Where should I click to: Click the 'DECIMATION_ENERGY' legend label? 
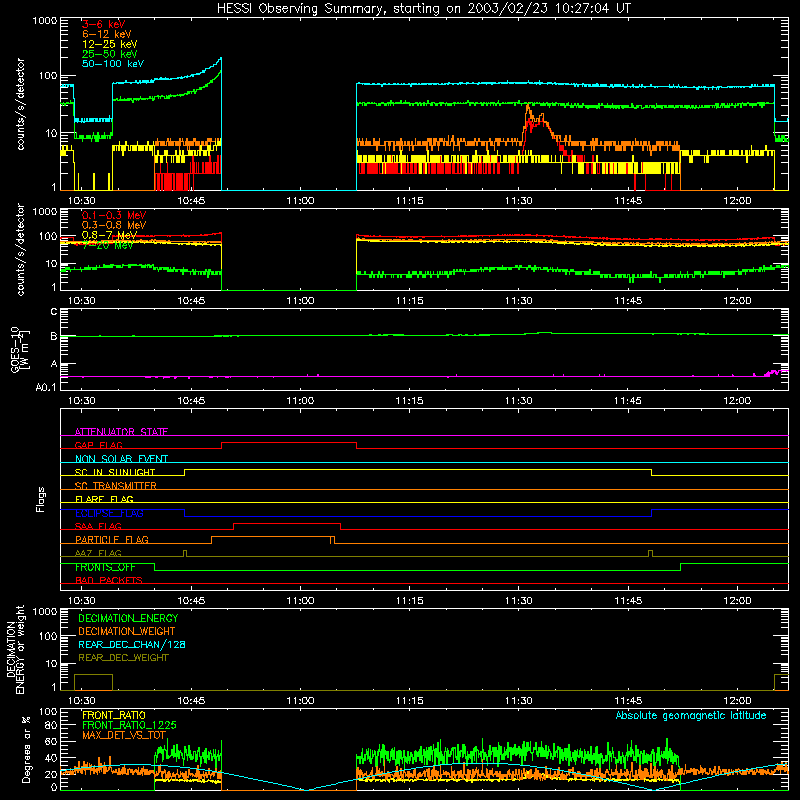pyautogui.click(x=128, y=618)
